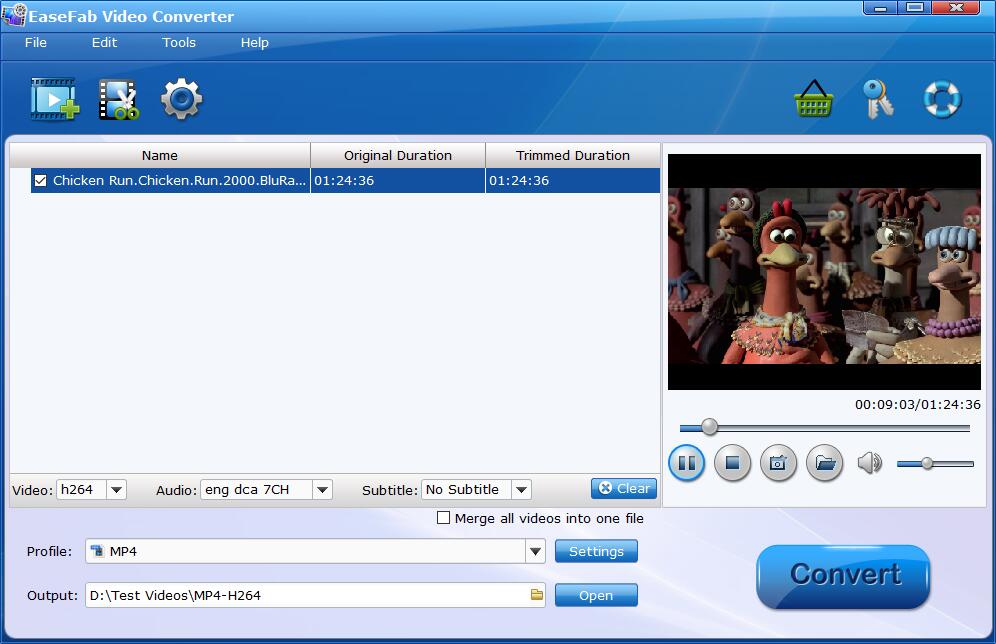This screenshot has height=644, width=996.
Task: Click the Output folder browse icon
Action: [537, 595]
